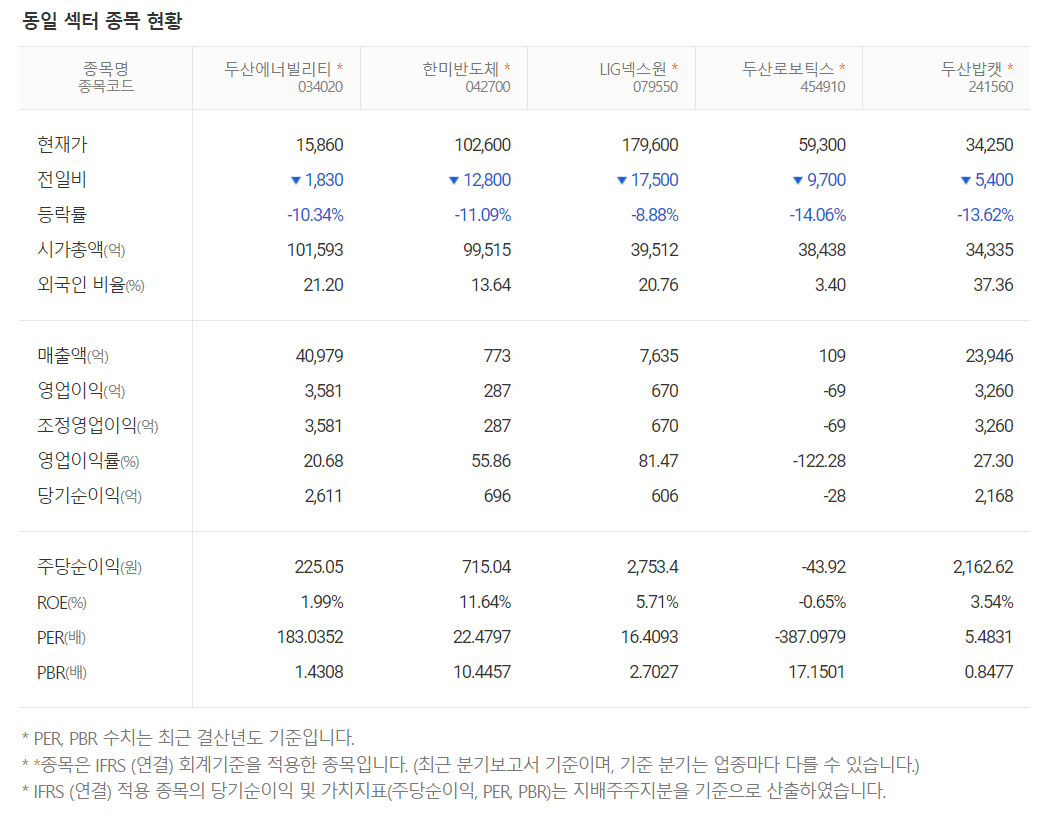Click operating margin value -122.28
This screenshot has width=1042, height=830.
pyautogui.click(x=819, y=461)
